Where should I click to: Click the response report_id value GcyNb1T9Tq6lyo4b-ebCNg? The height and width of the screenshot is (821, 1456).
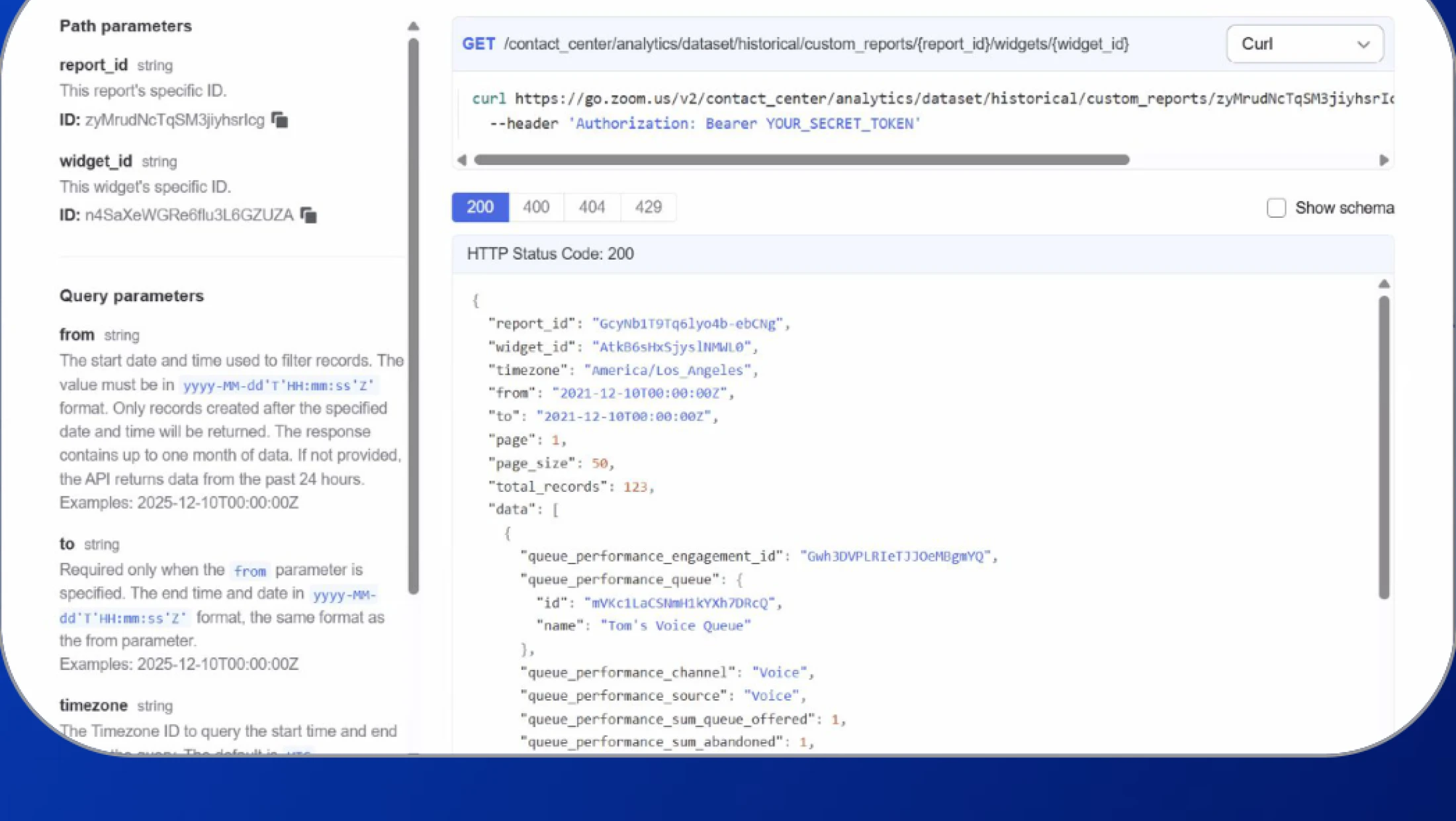[x=687, y=324]
